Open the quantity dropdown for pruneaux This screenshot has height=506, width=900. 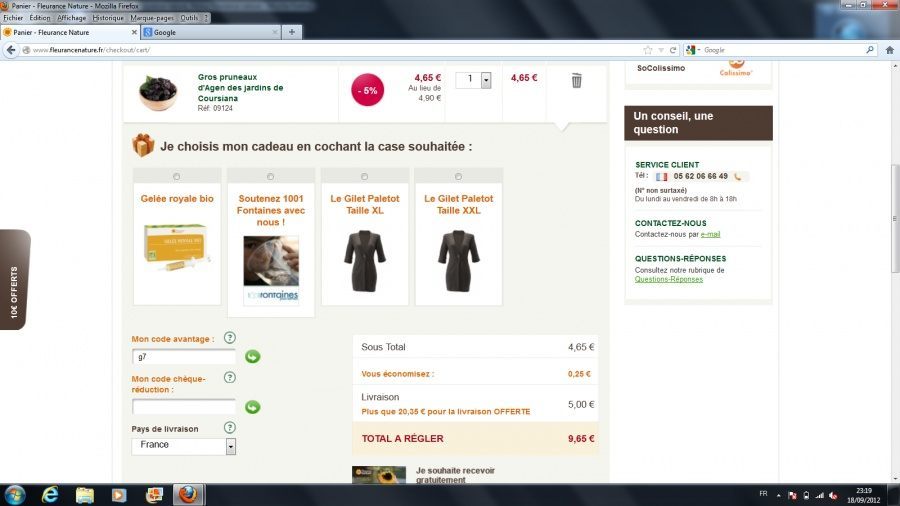(486, 80)
